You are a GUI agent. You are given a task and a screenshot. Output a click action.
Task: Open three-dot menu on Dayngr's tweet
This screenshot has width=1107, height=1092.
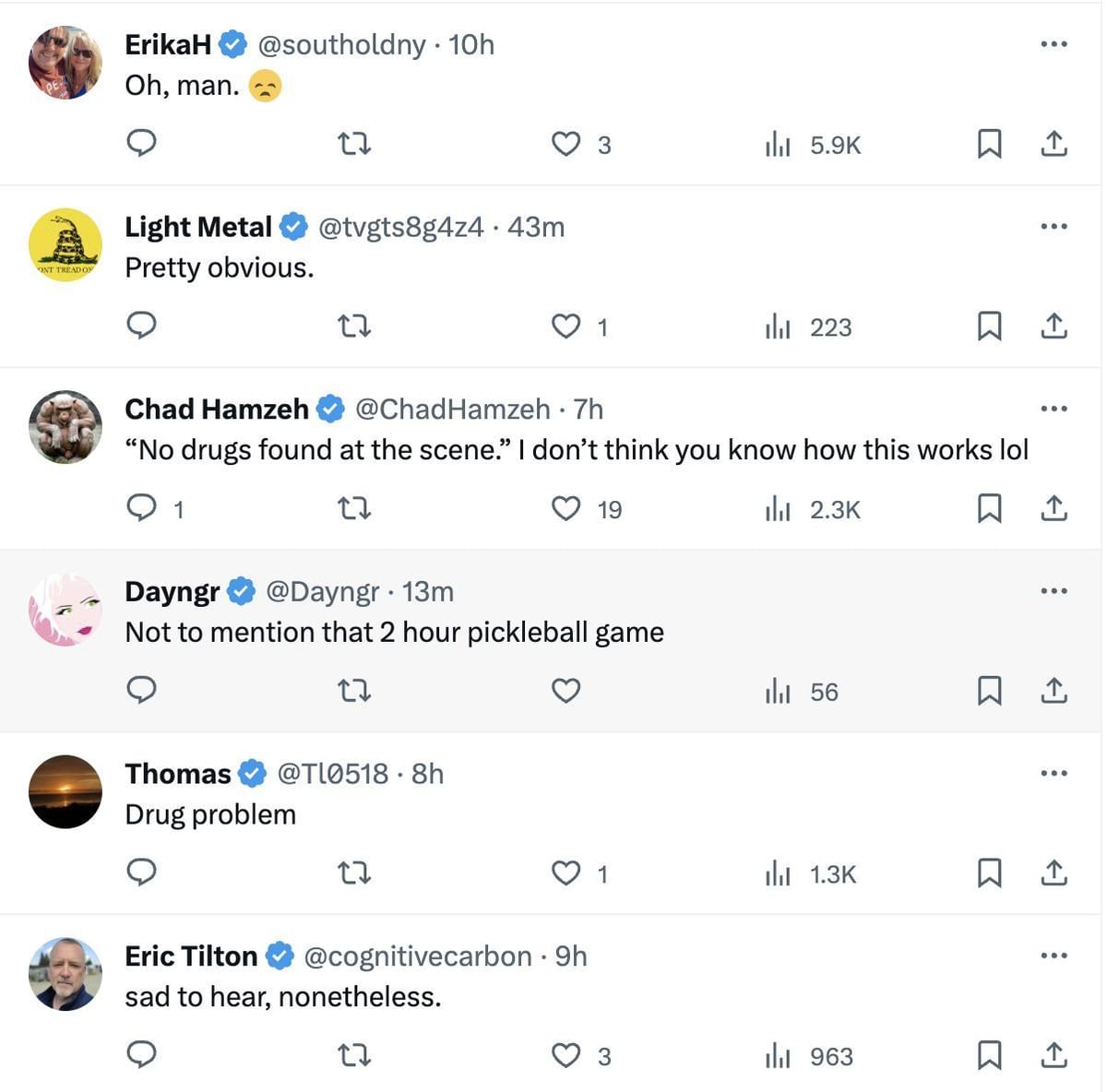[x=1053, y=590]
